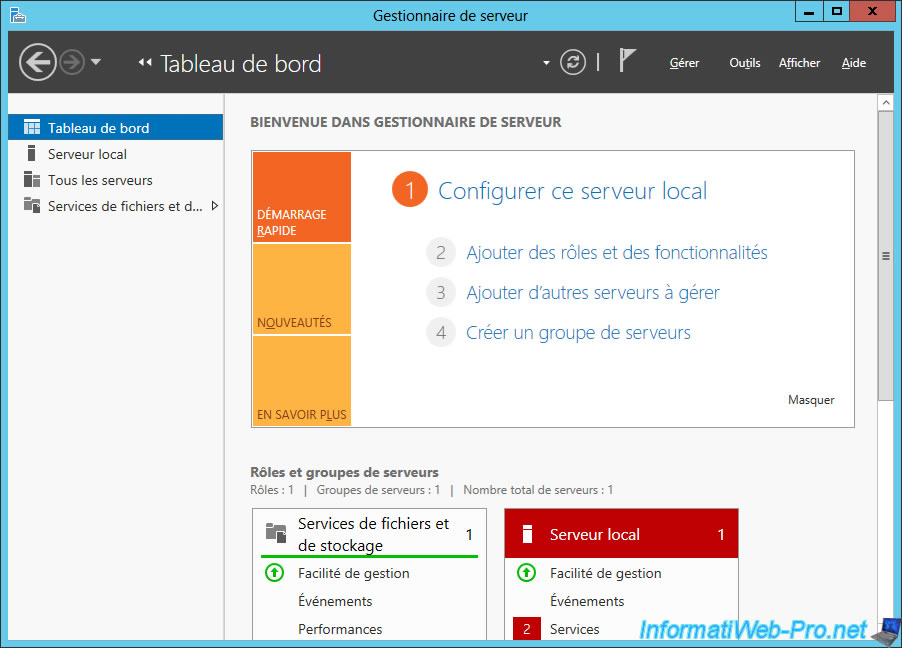Select Services de fichiers et d... in sidebar
The image size is (902, 648).
(116, 205)
